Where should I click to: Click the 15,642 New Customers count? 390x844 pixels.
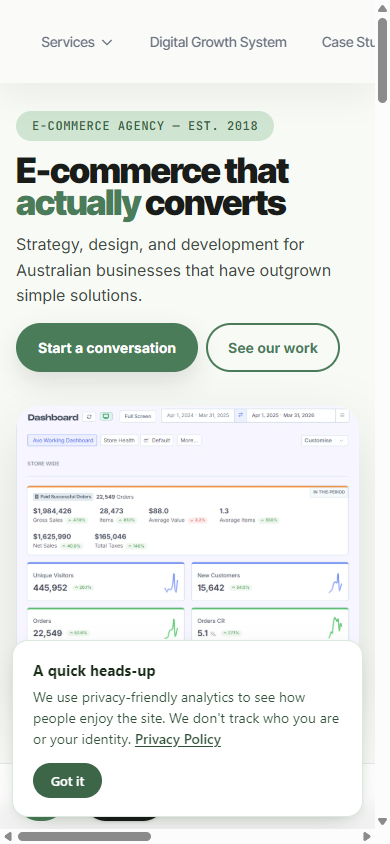(211, 588)
